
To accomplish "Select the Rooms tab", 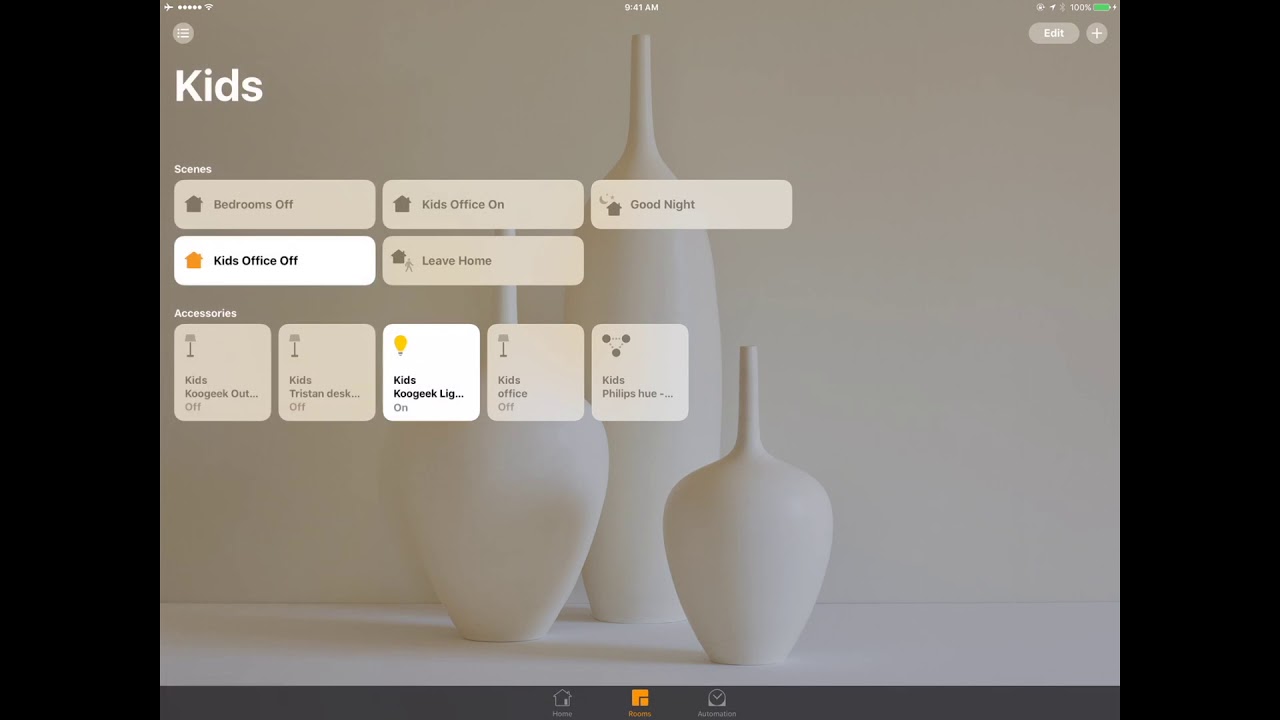I will [x=640, y=702].
